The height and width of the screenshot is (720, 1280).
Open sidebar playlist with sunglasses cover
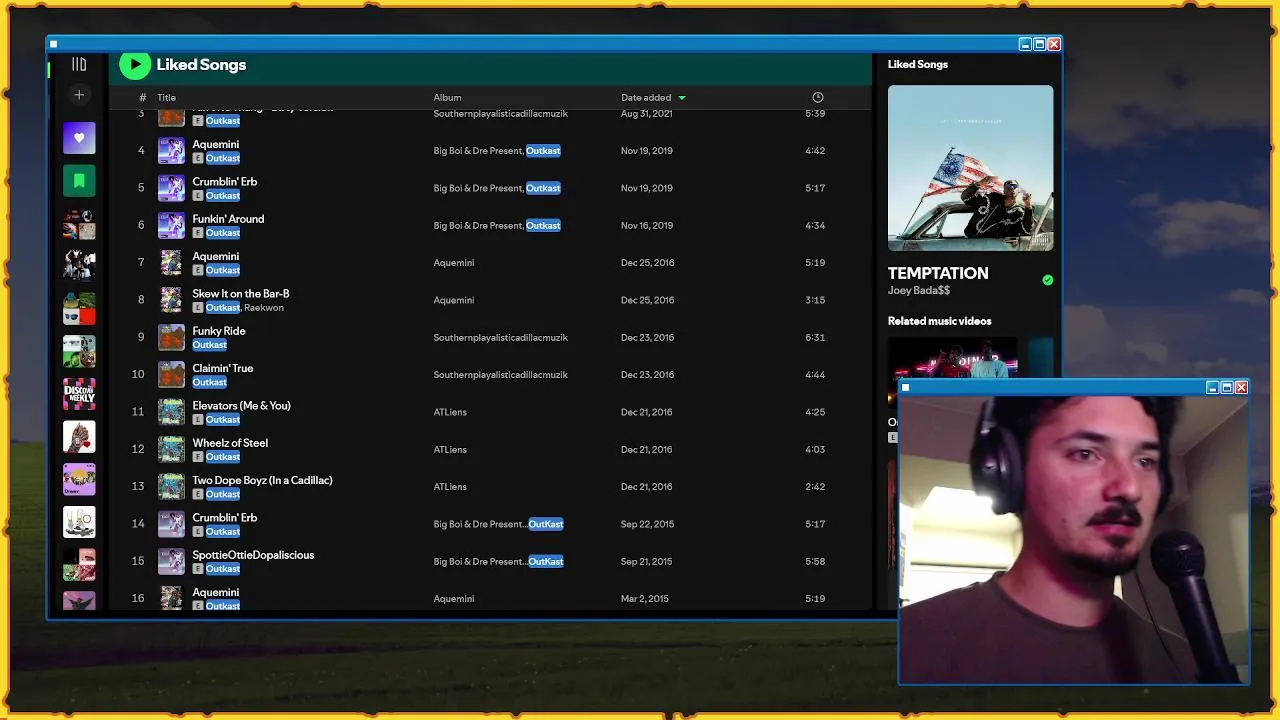point(79,309)
